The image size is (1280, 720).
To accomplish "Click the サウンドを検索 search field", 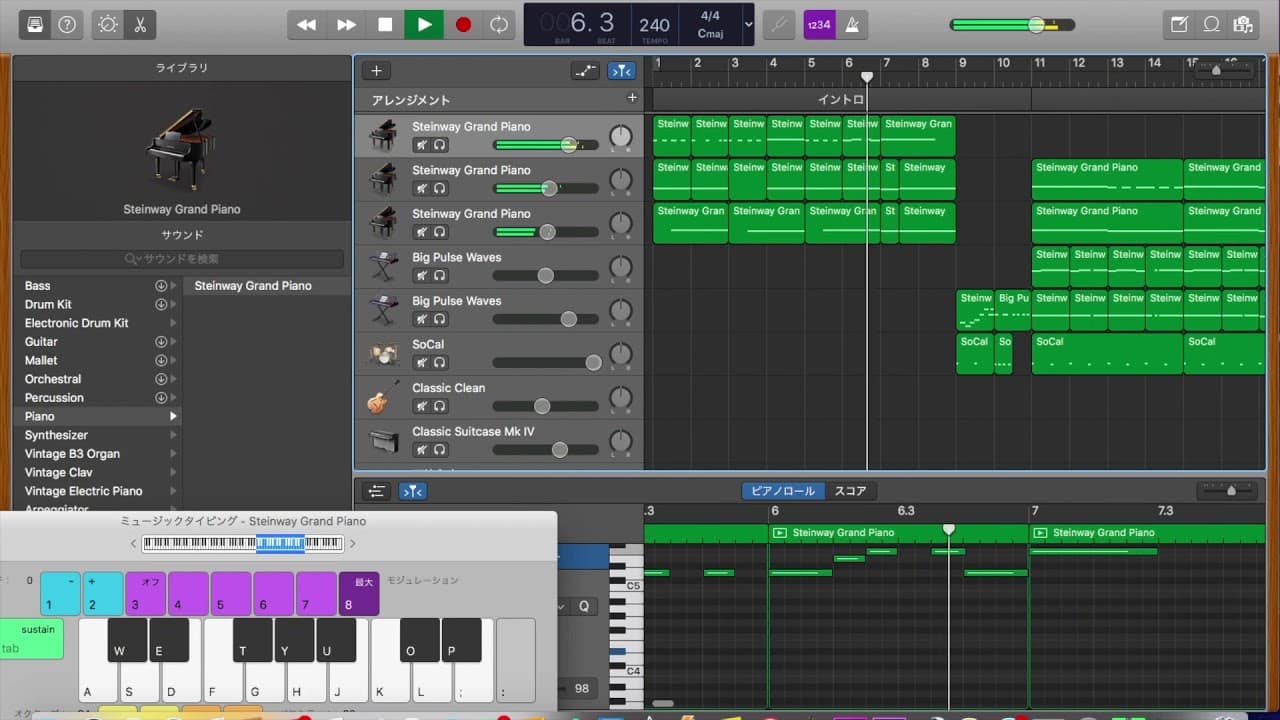I will pos(182,259).
